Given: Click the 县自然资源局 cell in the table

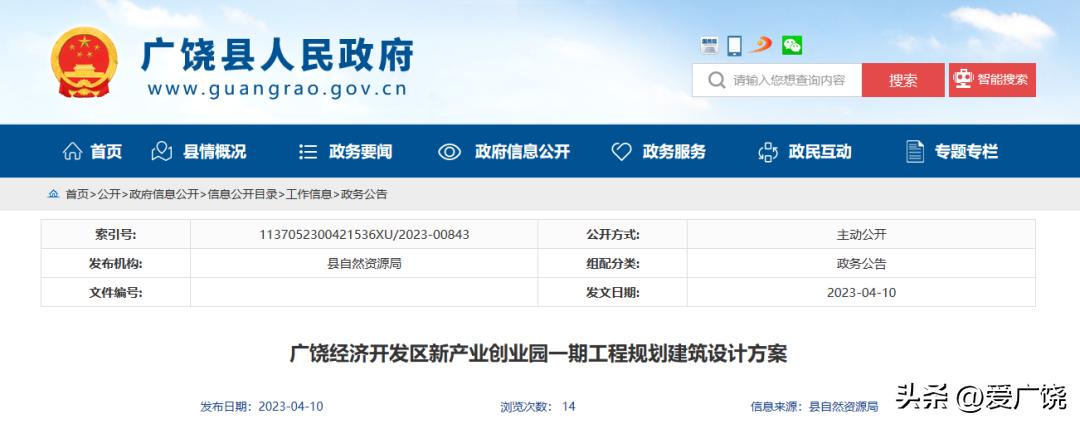Looking at the screenshot, I should (x=364, y=264).
